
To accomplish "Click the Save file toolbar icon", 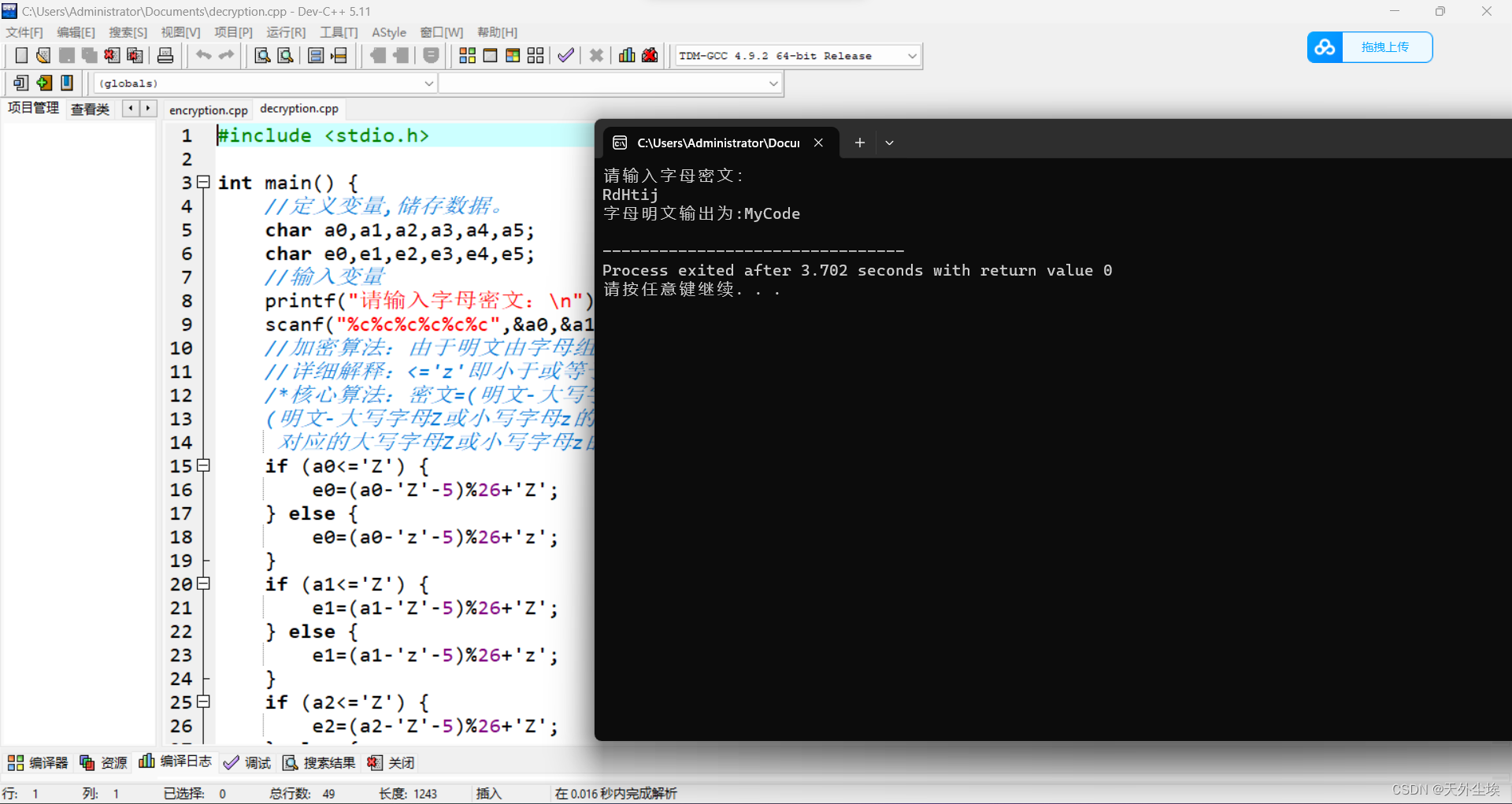I will [66, 55].
